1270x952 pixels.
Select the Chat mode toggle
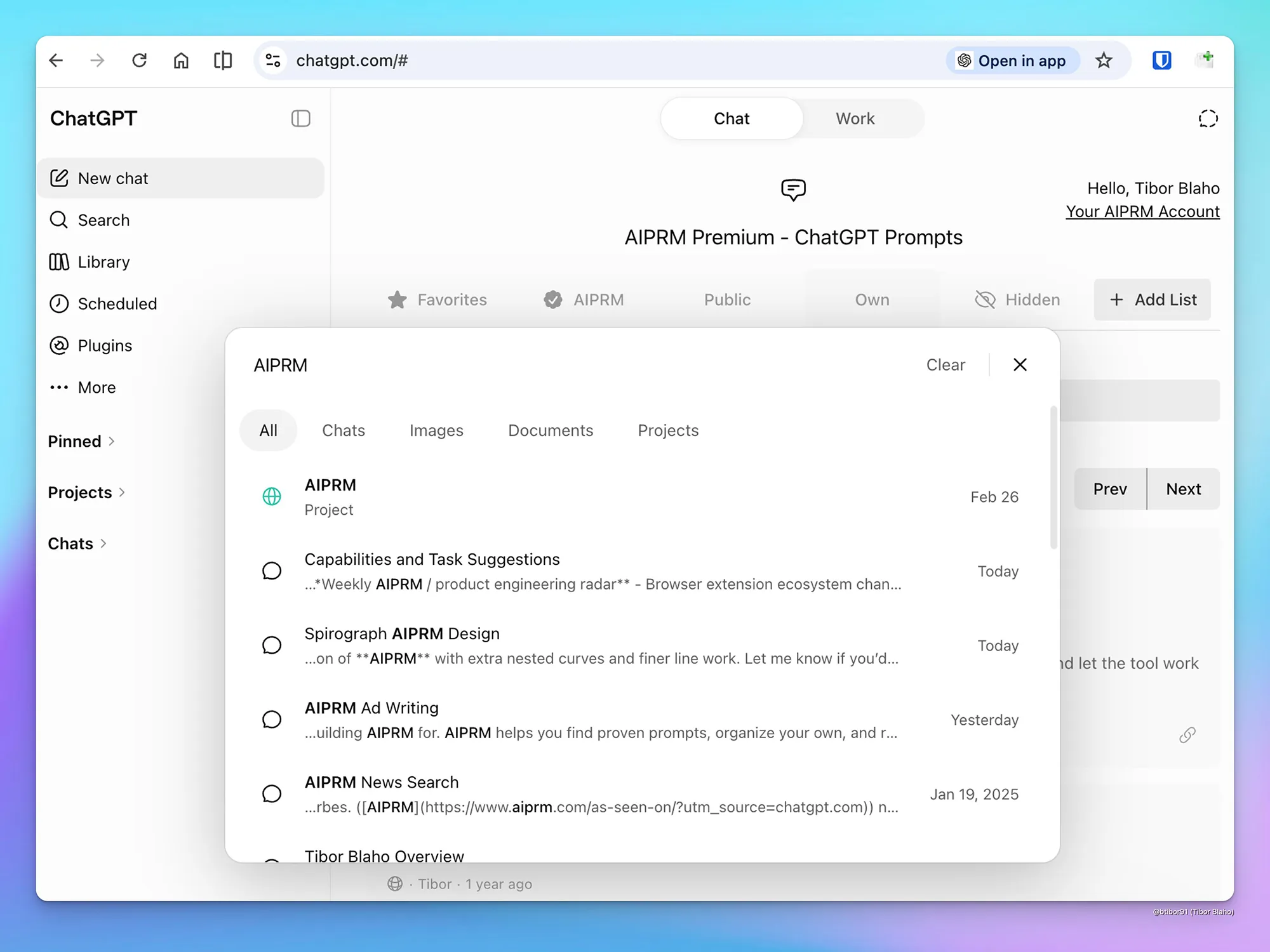point(732,119)
